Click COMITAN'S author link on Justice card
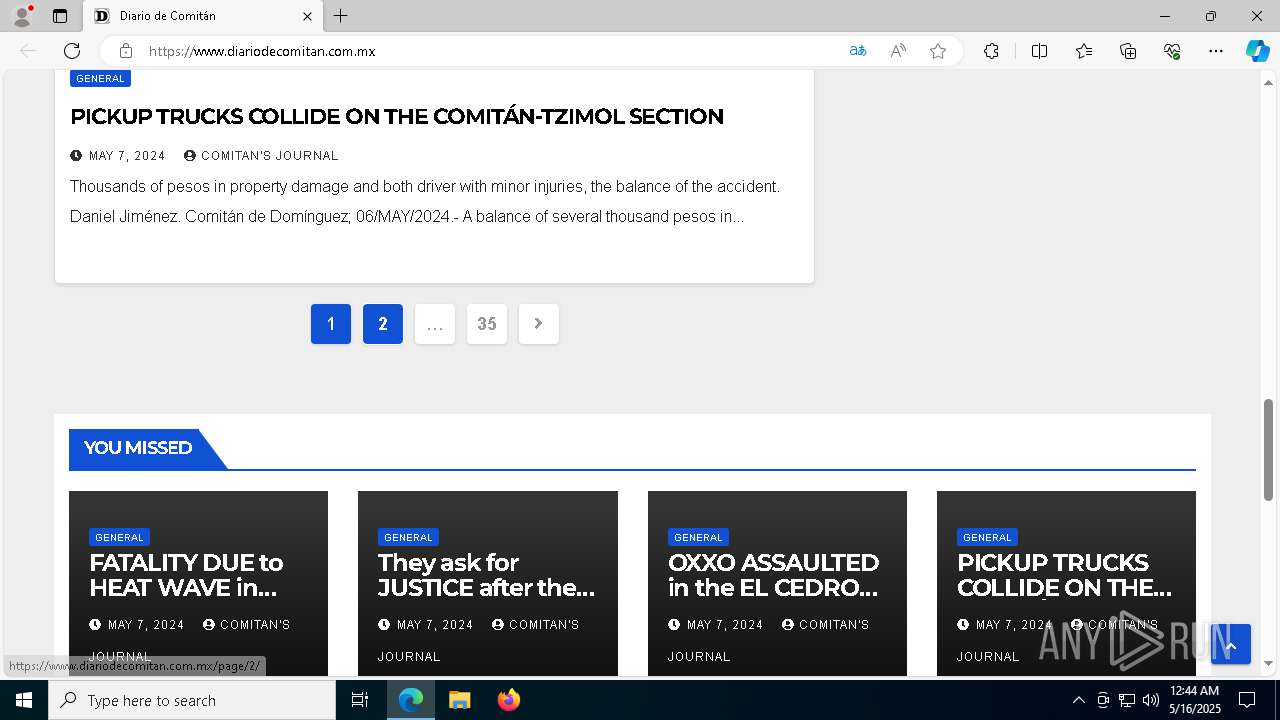 pyautogui.click(x=544, y=625)
